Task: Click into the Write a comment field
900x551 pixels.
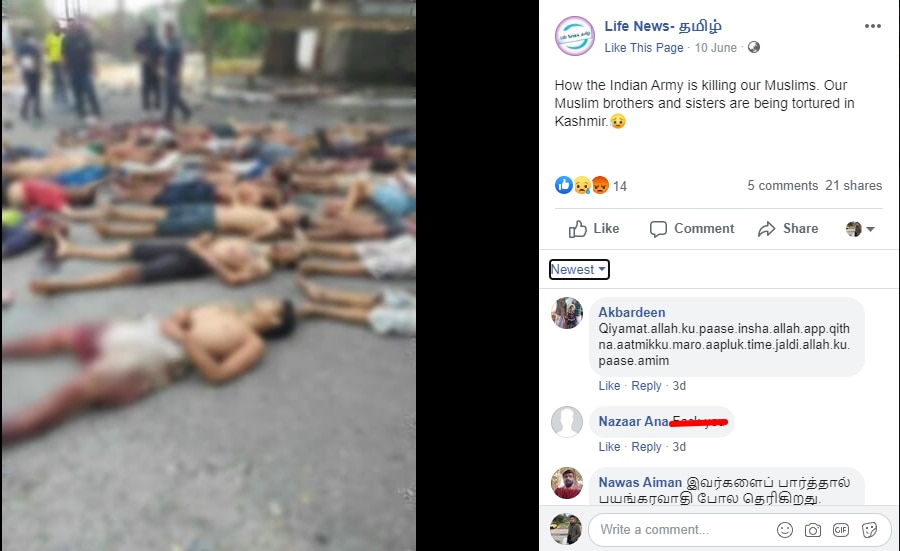Action: click(683, 530)
